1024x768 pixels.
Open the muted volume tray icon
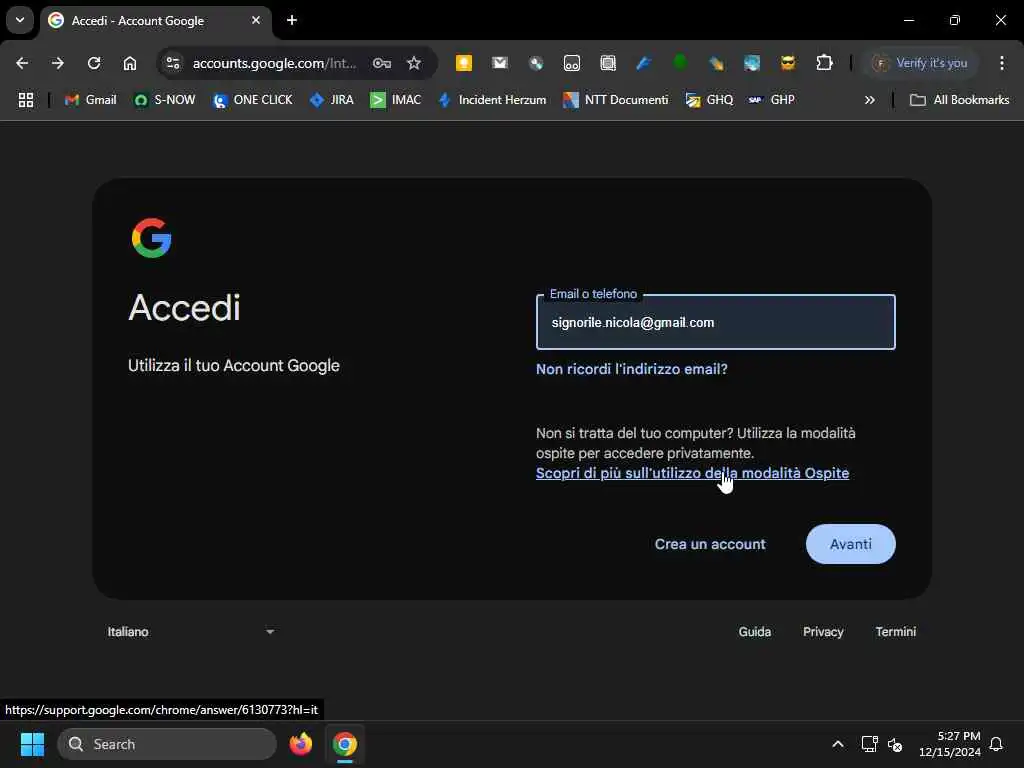[x=895, y=744]
